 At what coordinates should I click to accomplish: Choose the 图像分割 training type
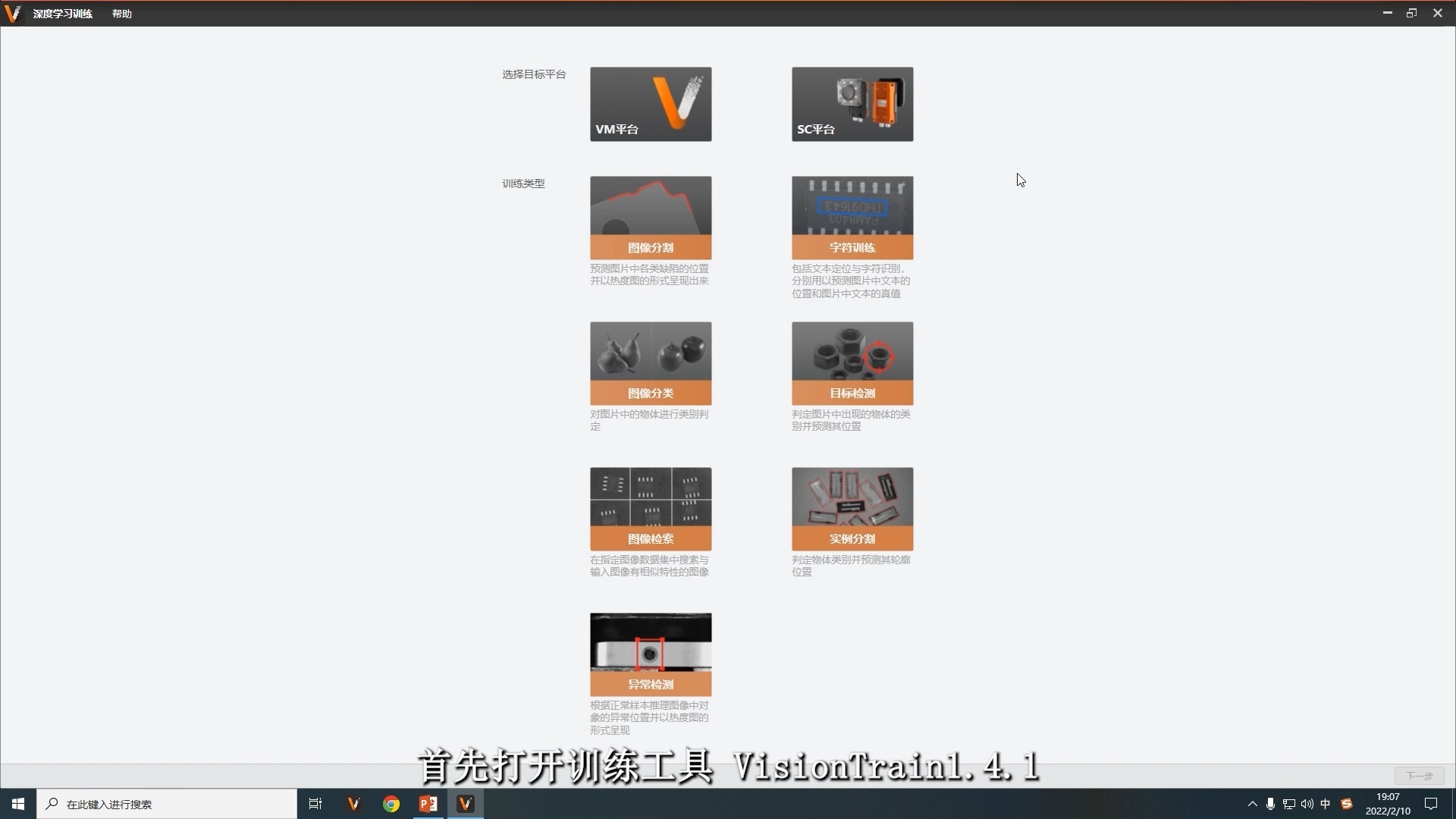coord(651,218)
